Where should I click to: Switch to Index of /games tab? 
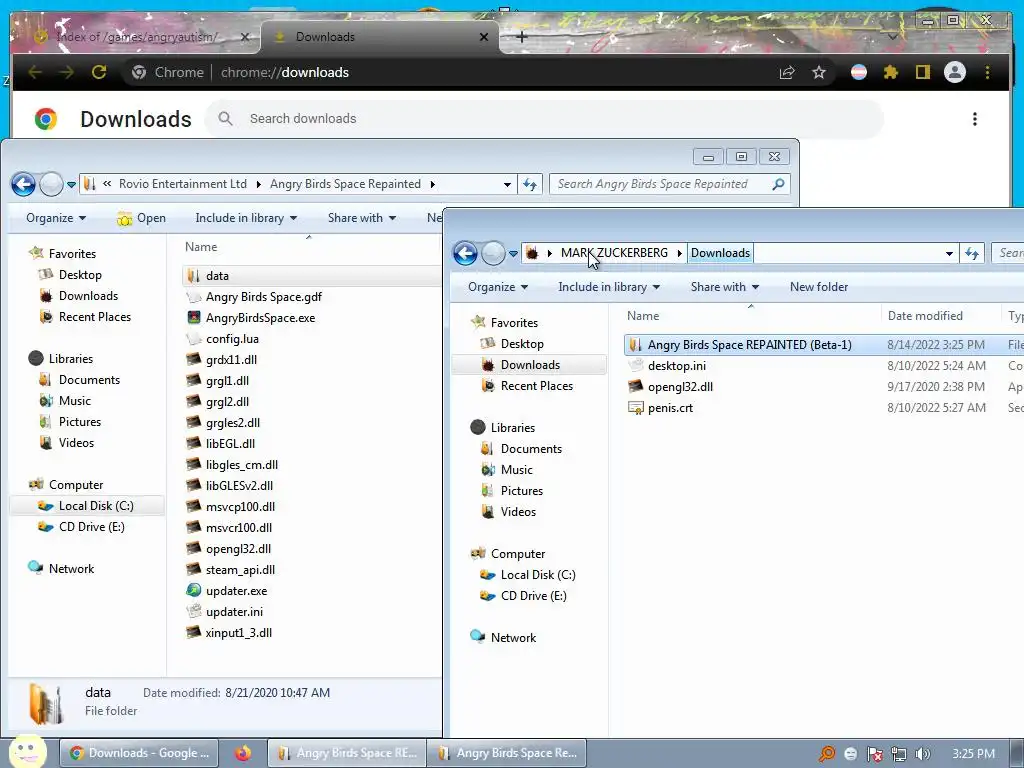tap(137, 37)
